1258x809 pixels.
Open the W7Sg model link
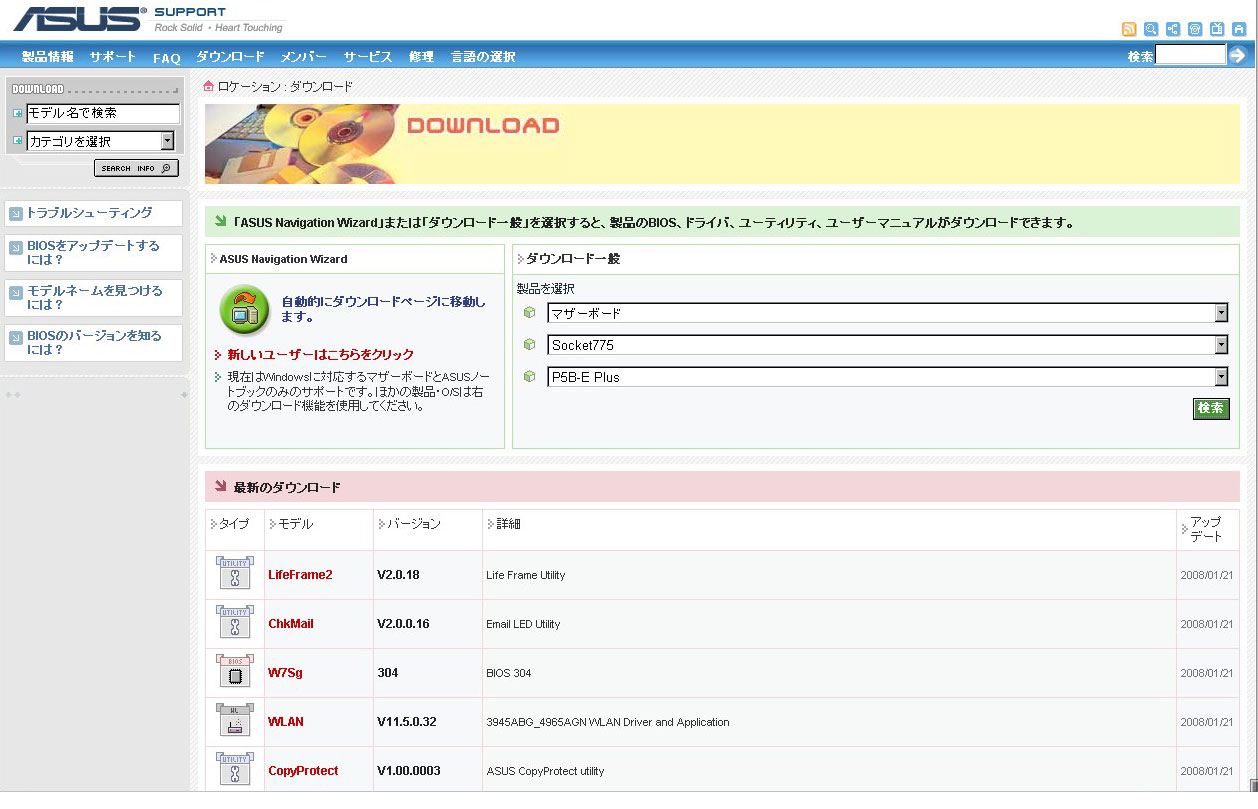click(x=285, y=673)
